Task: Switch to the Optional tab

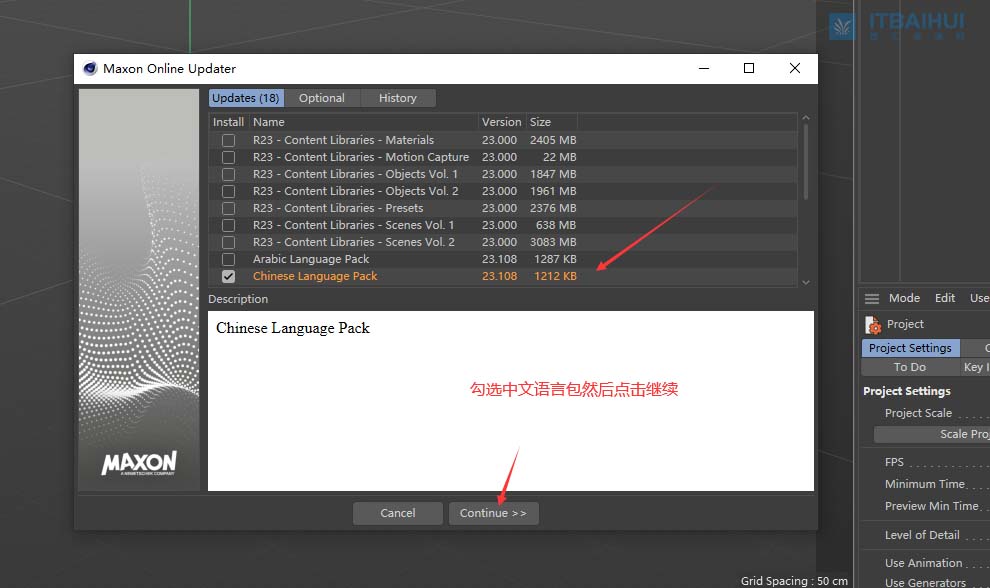Action: coord(322,98)
